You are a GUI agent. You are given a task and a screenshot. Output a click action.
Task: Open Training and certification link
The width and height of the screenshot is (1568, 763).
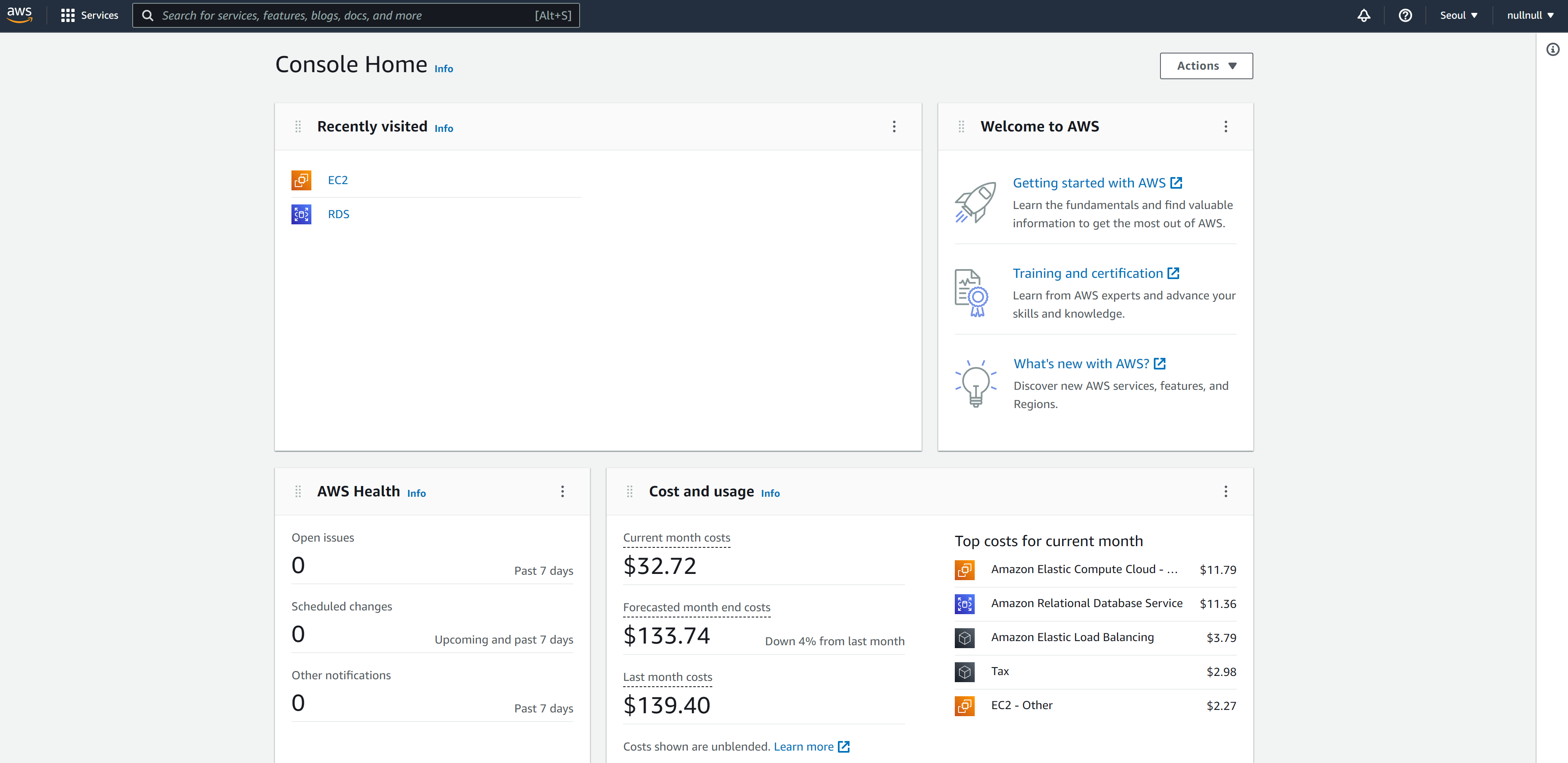(1096, 273)
